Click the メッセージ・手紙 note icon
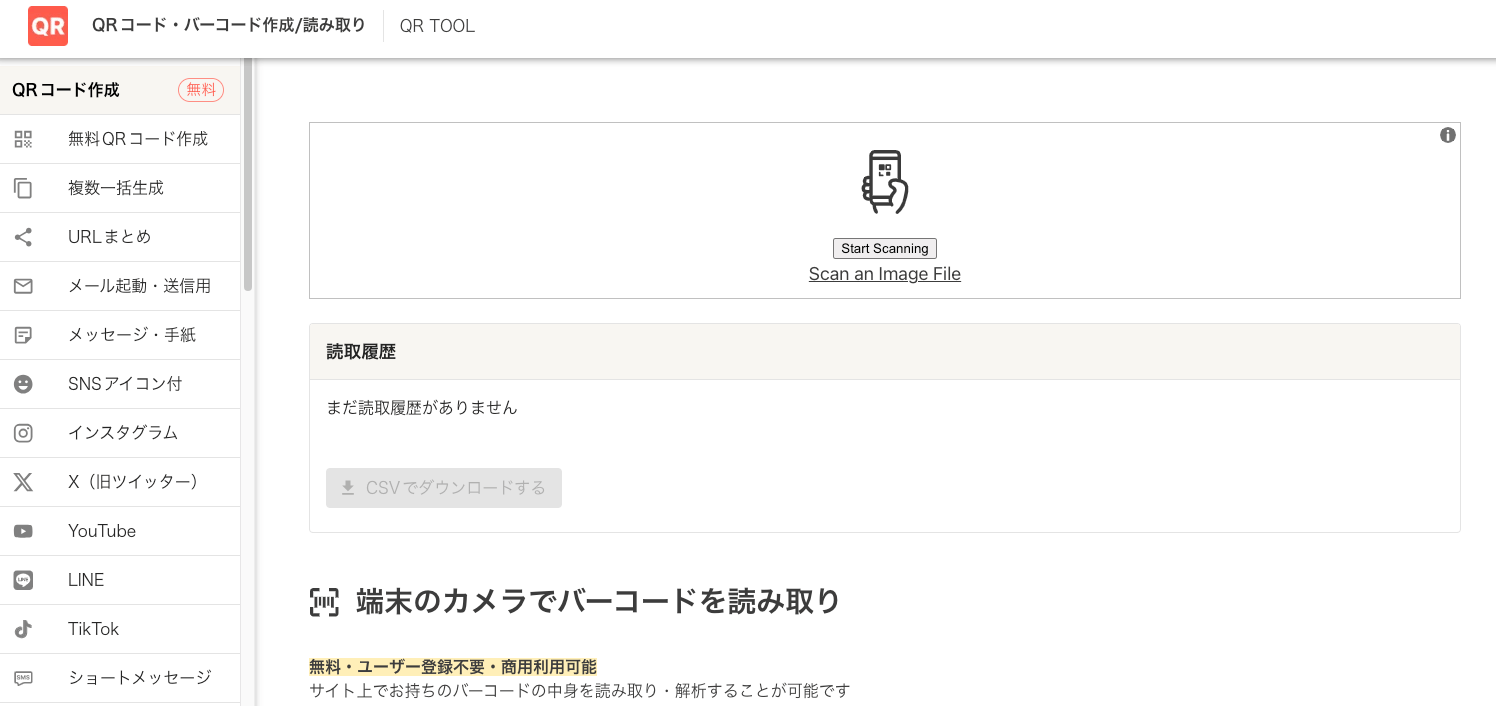This screenshot has height=706, width=1496. tap(23, 335)
